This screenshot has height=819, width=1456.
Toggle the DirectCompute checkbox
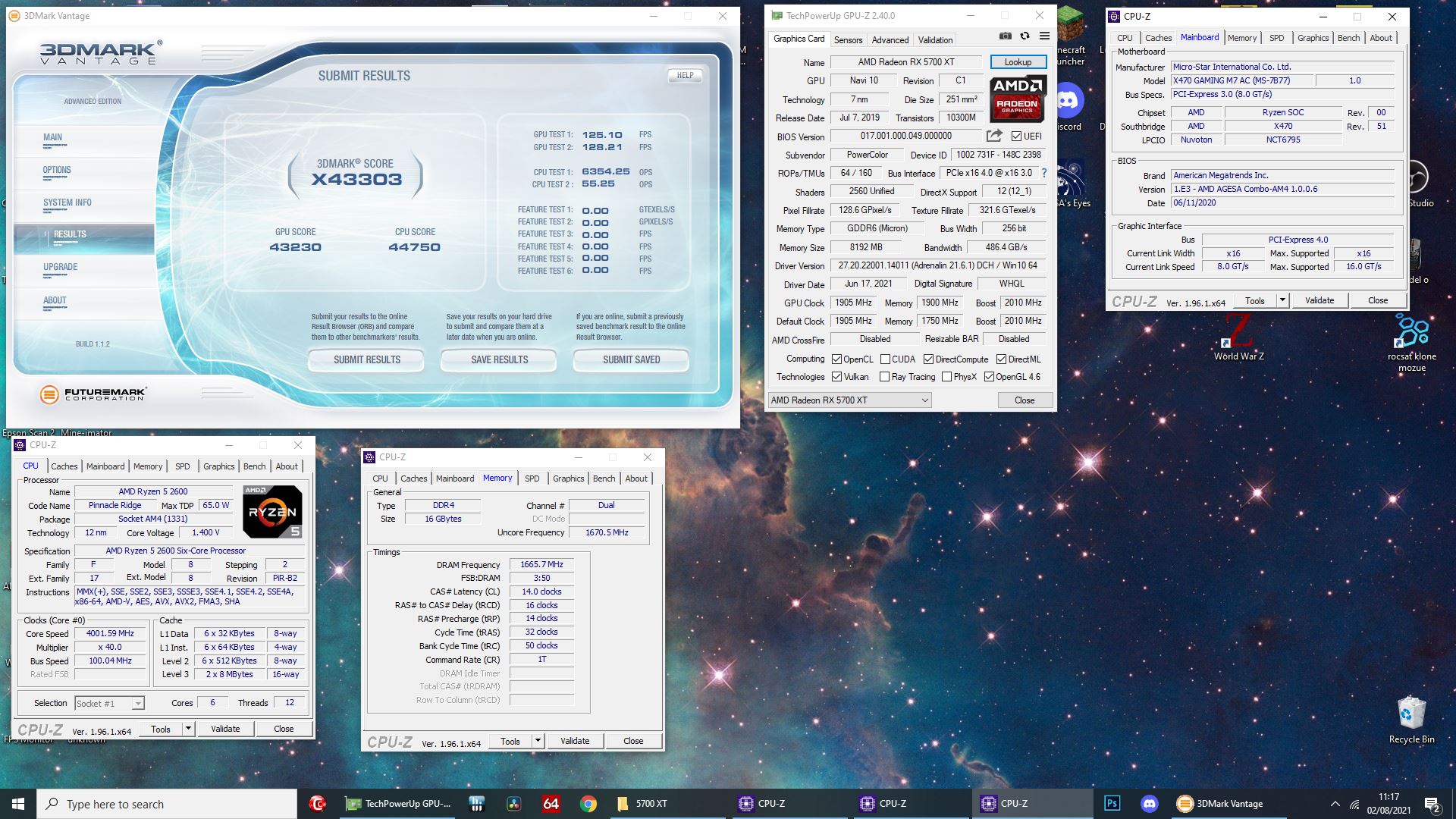[x=928, y=359]
